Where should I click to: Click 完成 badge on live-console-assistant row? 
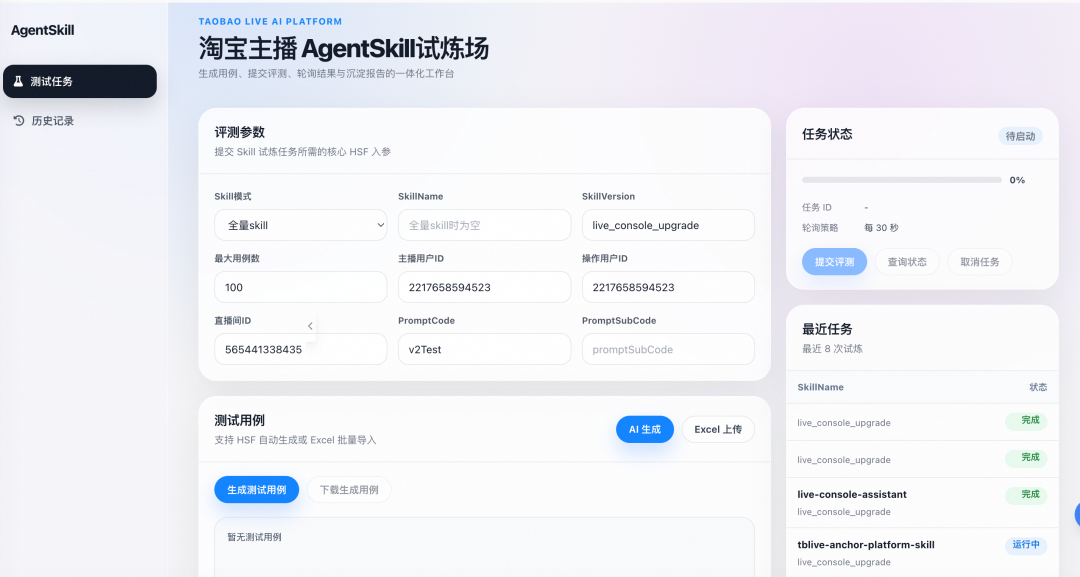click(x=1026, y=494)
